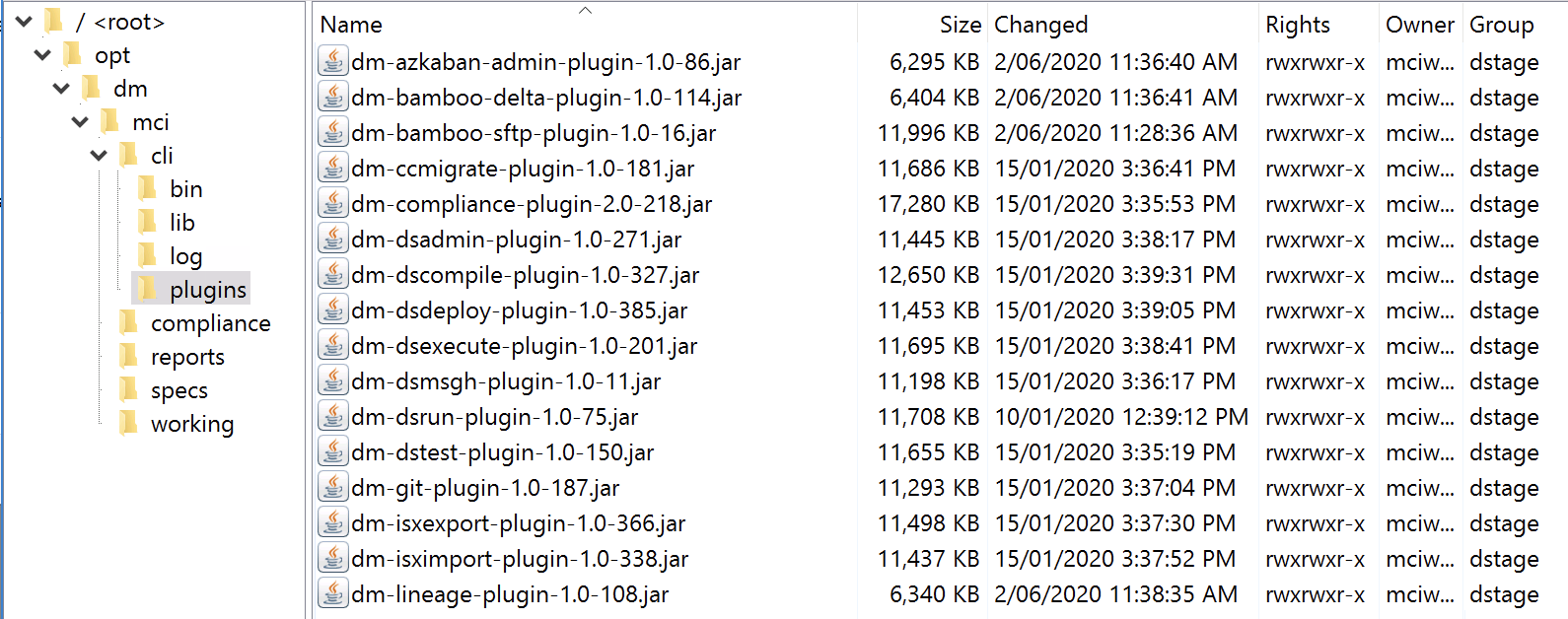Collapse the dm folder tree node

[x=61, y=89]
